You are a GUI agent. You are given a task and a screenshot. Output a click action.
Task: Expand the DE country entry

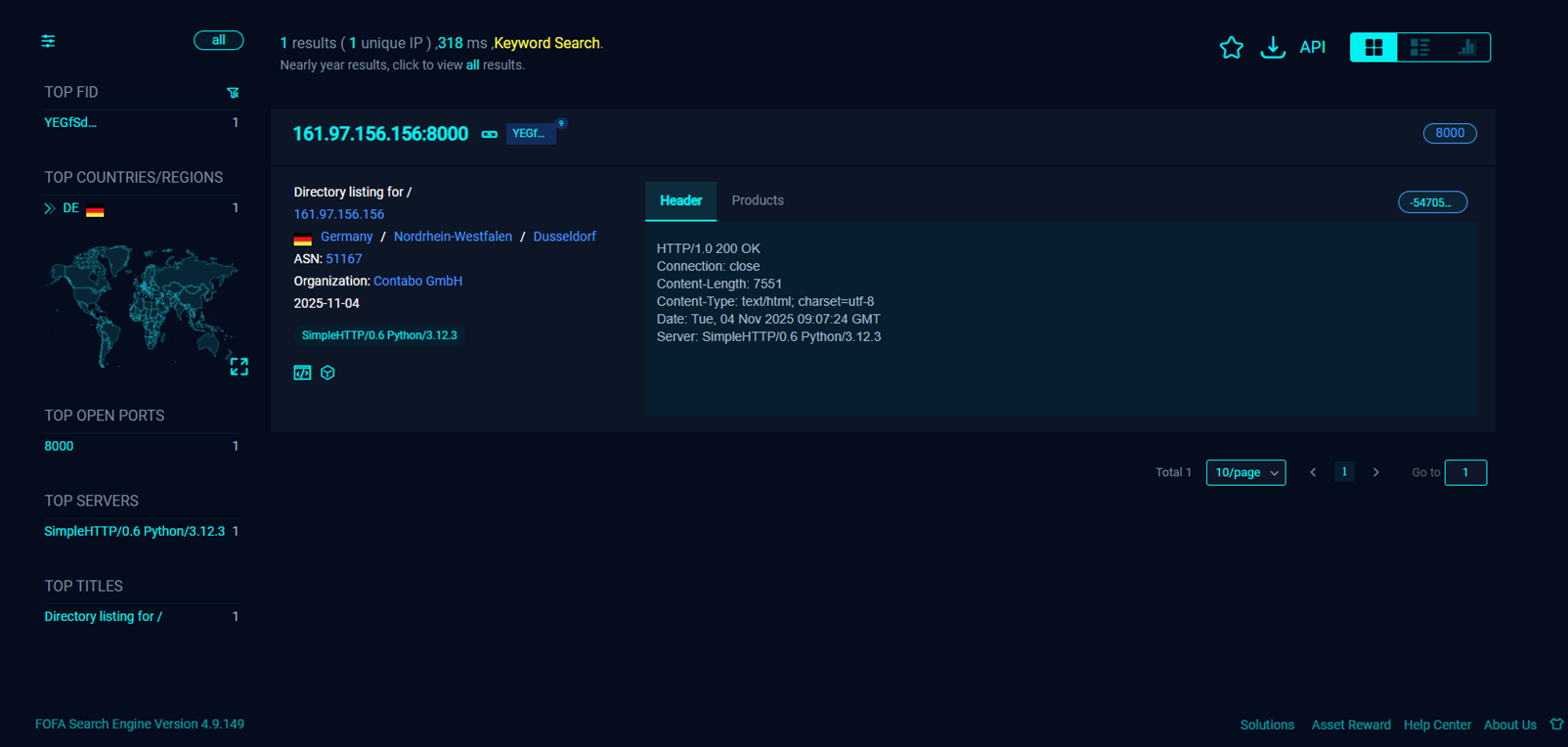(x=49, y=208)
